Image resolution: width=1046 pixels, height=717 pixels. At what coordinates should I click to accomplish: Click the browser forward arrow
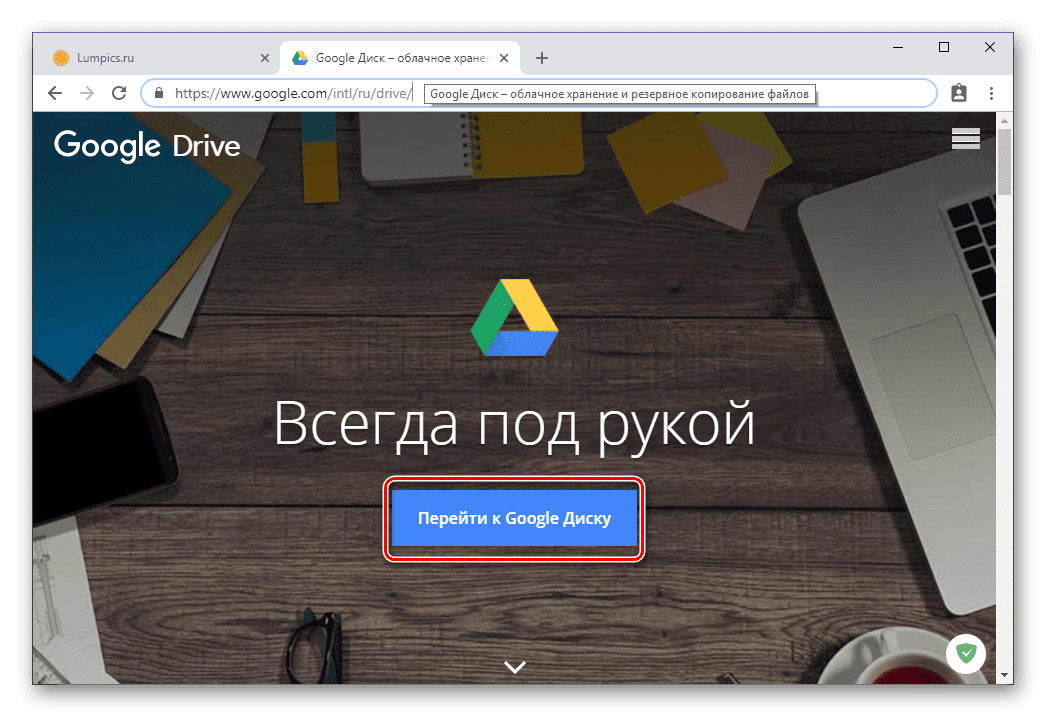pyautogui.click(x=87, y=93)
